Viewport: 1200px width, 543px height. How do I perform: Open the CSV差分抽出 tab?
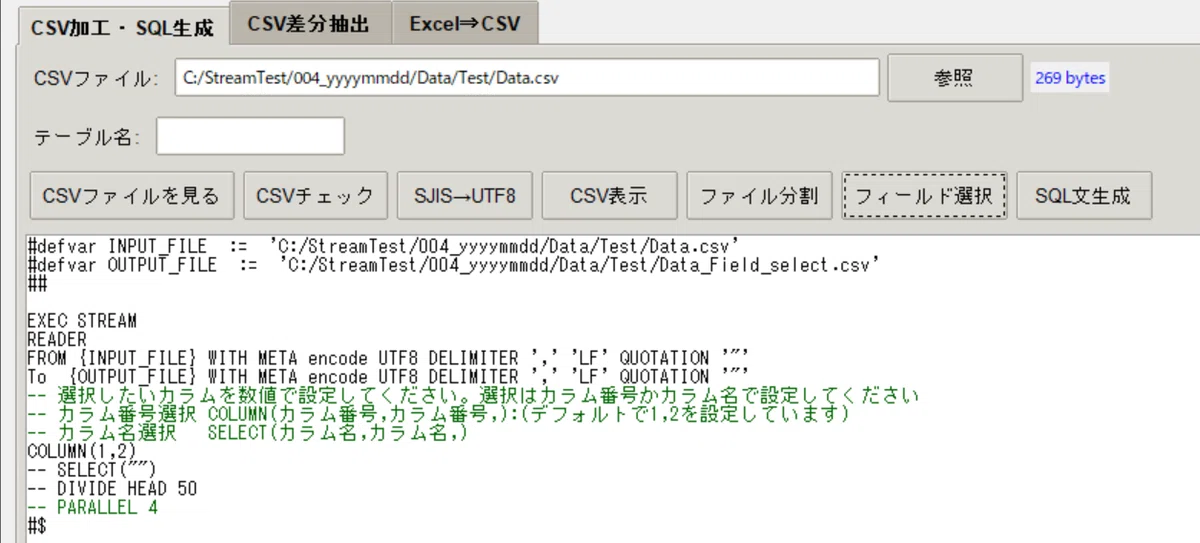point(308,24)
